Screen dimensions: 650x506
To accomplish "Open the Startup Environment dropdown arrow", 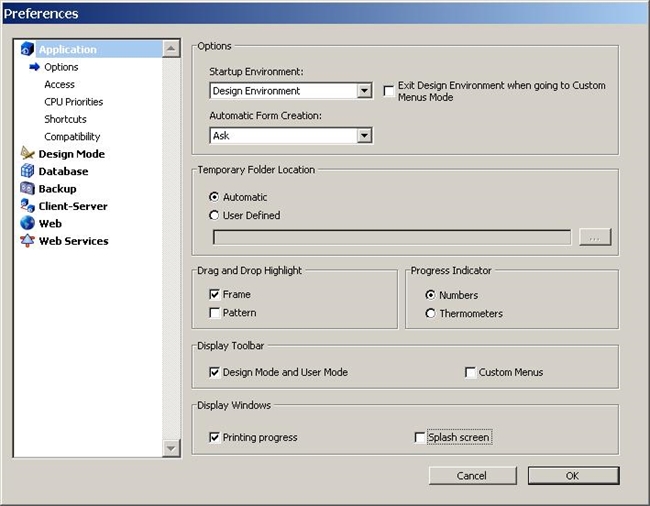I will pos(364,91).
